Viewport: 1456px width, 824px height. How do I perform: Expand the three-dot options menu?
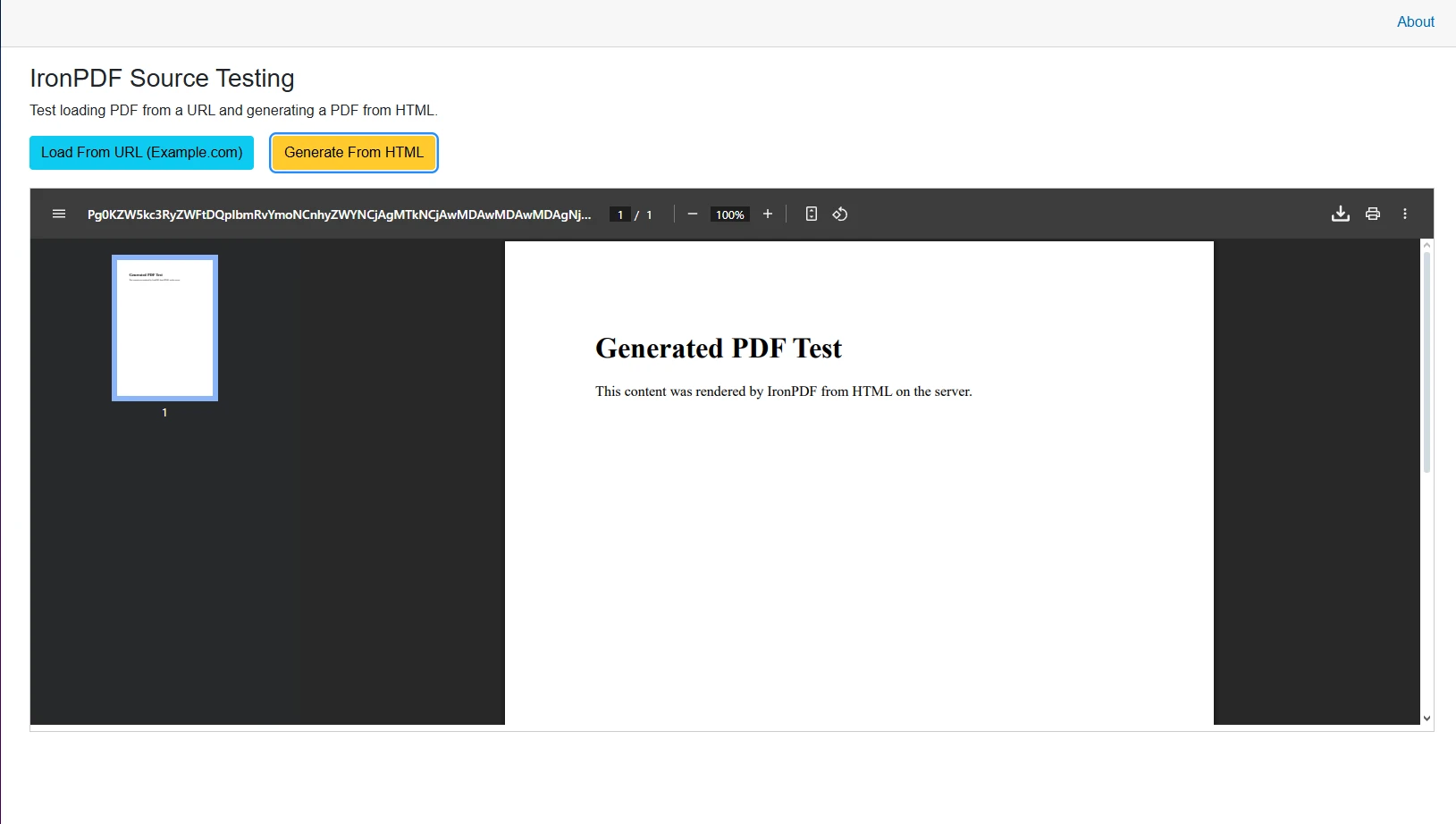click(1404, 214)
